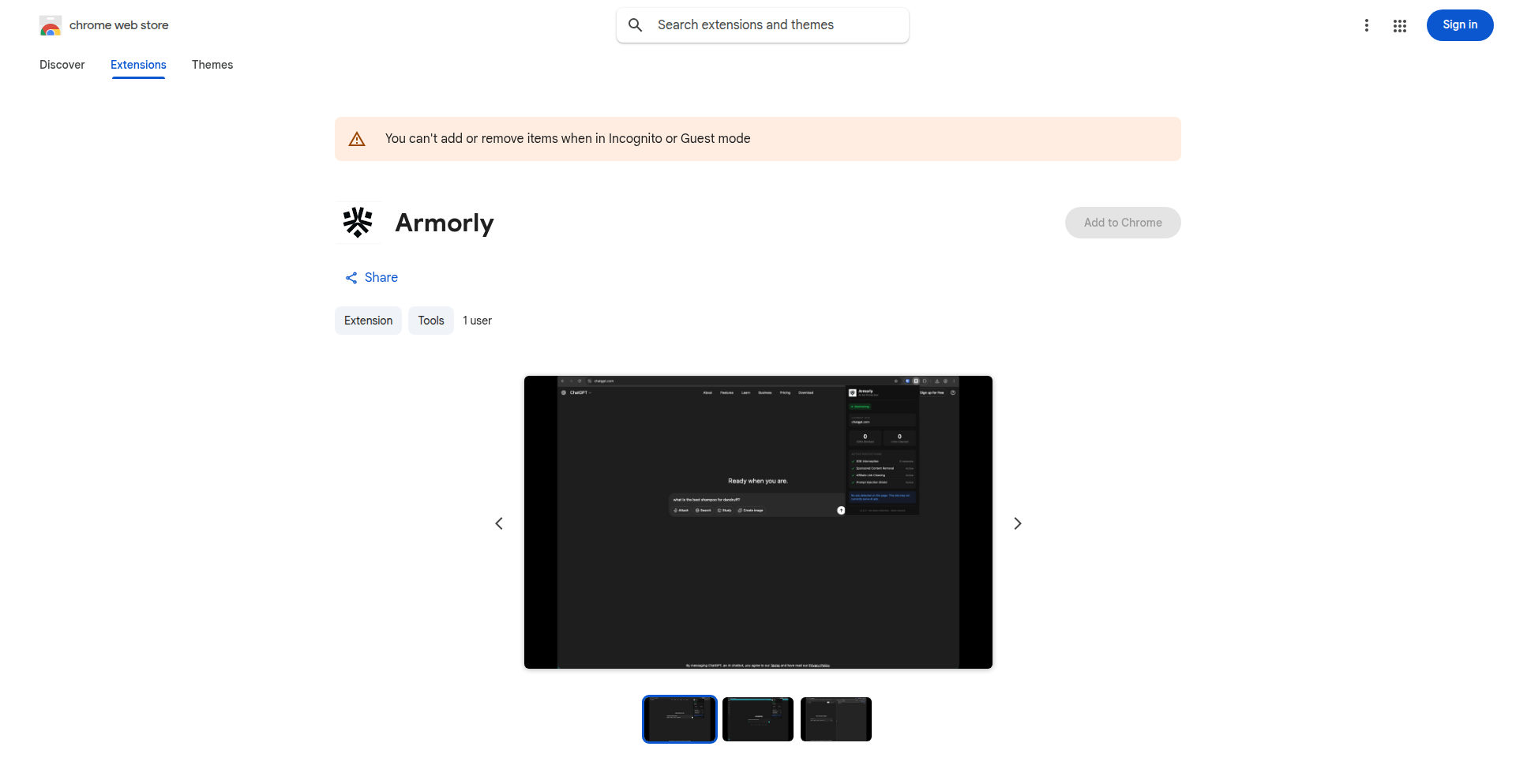Show the next screenshot with right arrow
This screenshot has height=784, width=1516.
tap(1018, 523)
